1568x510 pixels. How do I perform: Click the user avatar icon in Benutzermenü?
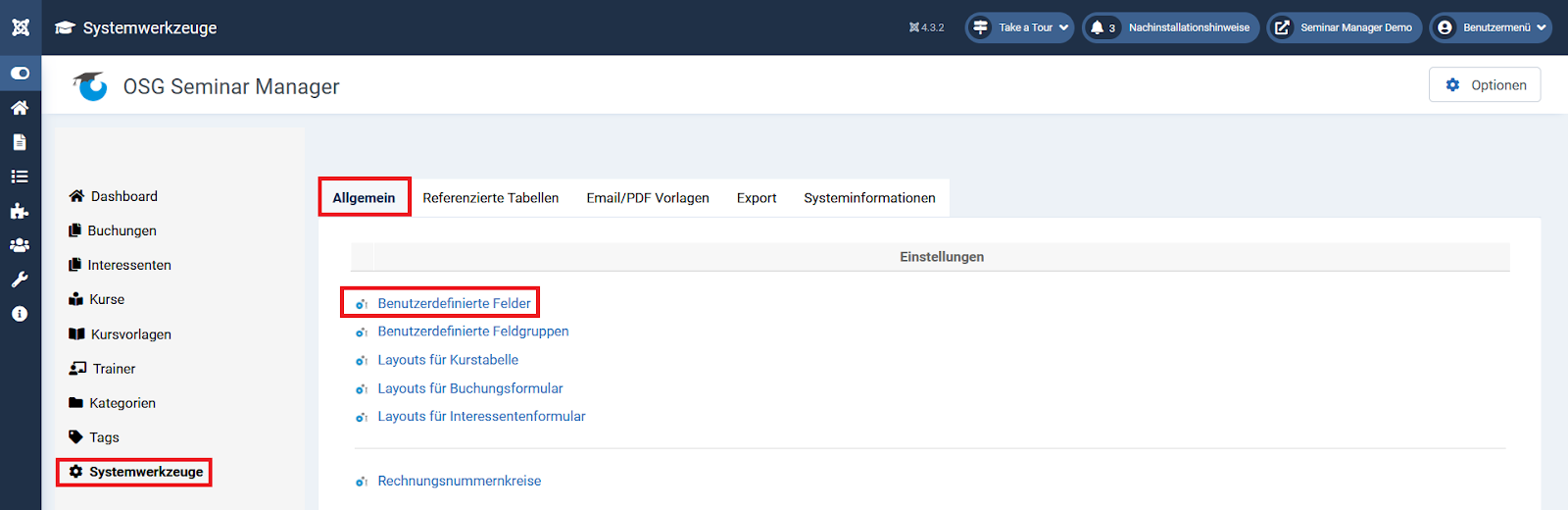coord(1445,27)
